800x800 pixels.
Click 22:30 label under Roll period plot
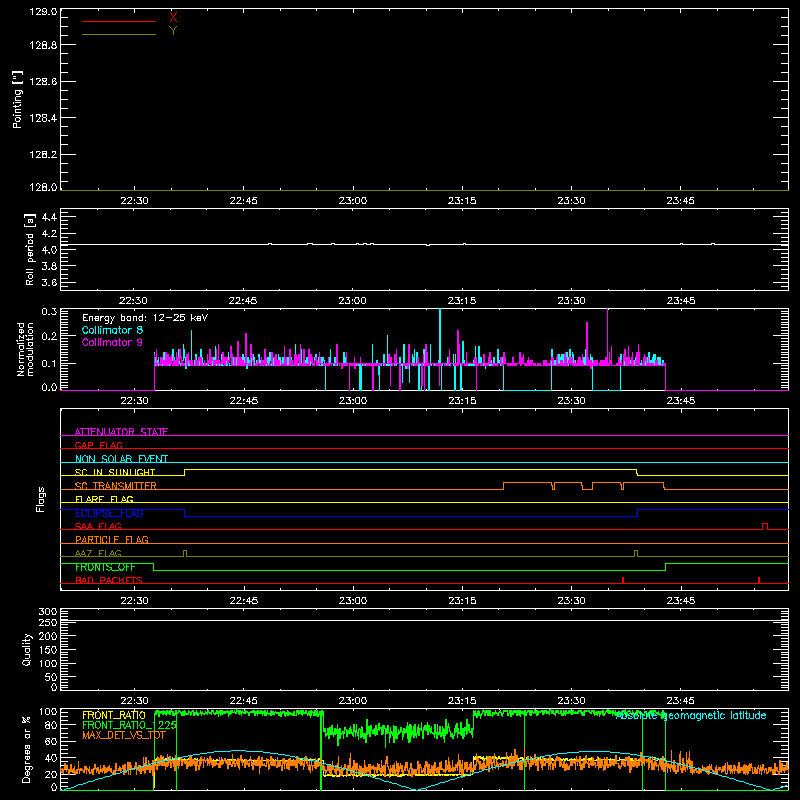click(x=134, y=301)
